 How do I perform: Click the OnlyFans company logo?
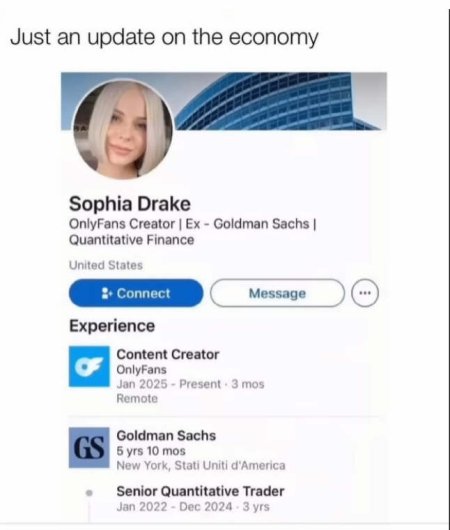point(89,366)
